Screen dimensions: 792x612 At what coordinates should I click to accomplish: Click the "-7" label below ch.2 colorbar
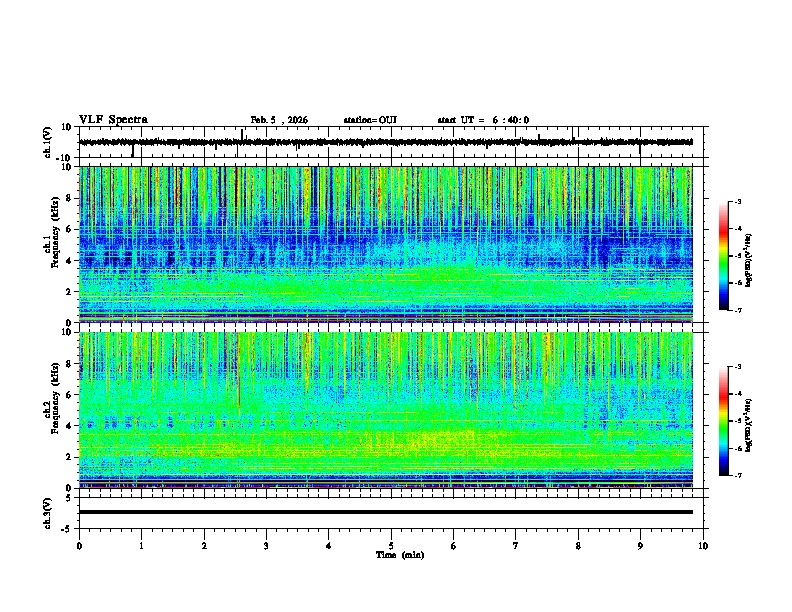tap(738, 476)
